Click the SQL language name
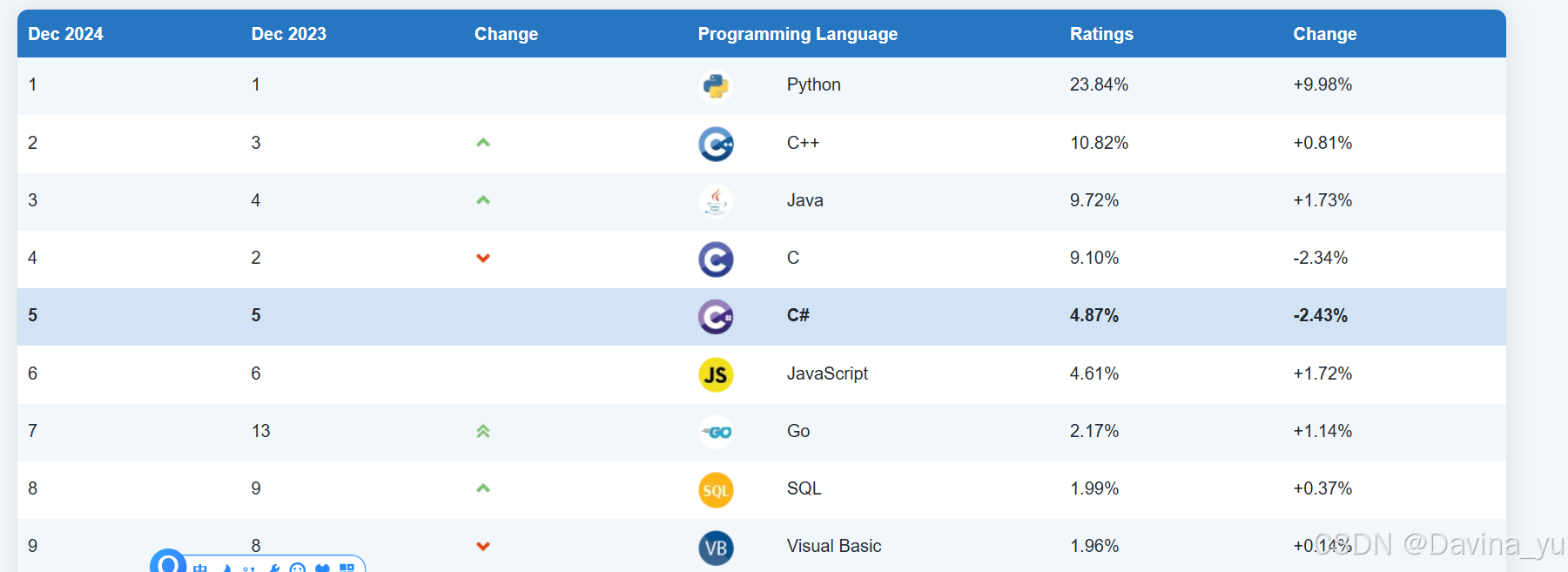The height and width of the screenshot is (572, 1568). (x=804, y=488)
